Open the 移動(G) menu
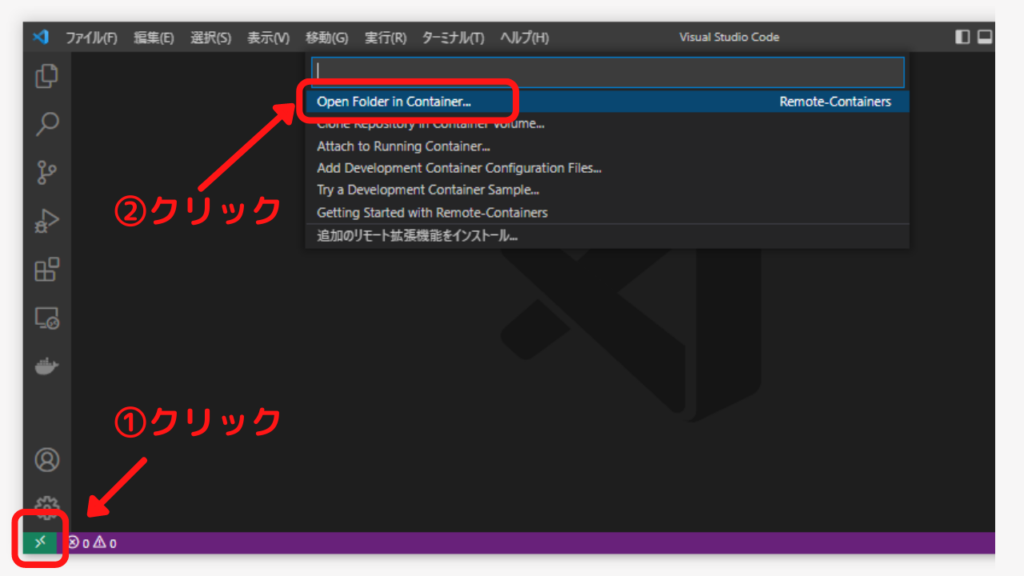Screen dimensions: 1024x576 pos(327,37)
